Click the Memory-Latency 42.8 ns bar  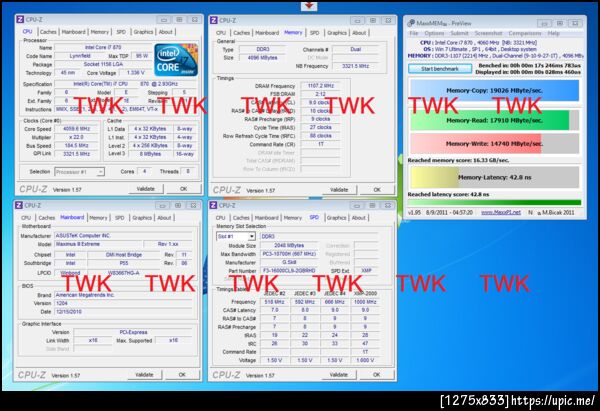494,178
